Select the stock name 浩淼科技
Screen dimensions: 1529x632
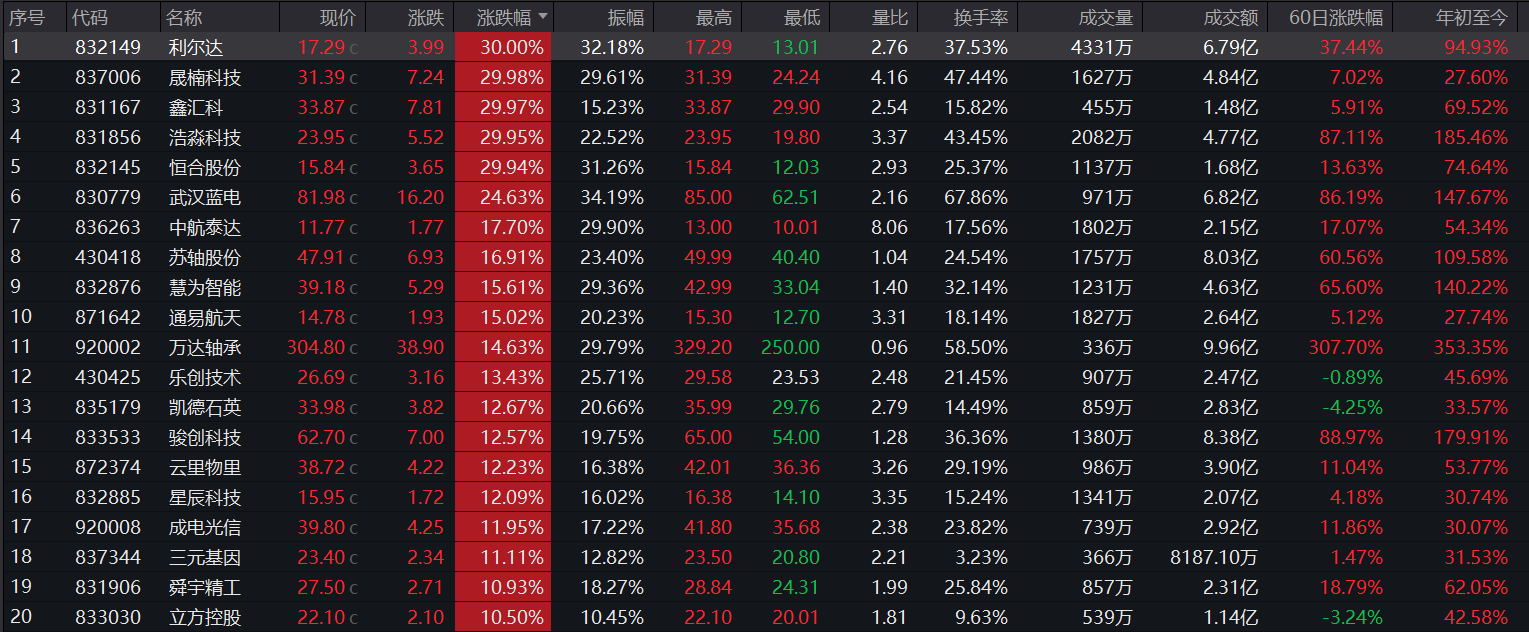pos(205,137)
